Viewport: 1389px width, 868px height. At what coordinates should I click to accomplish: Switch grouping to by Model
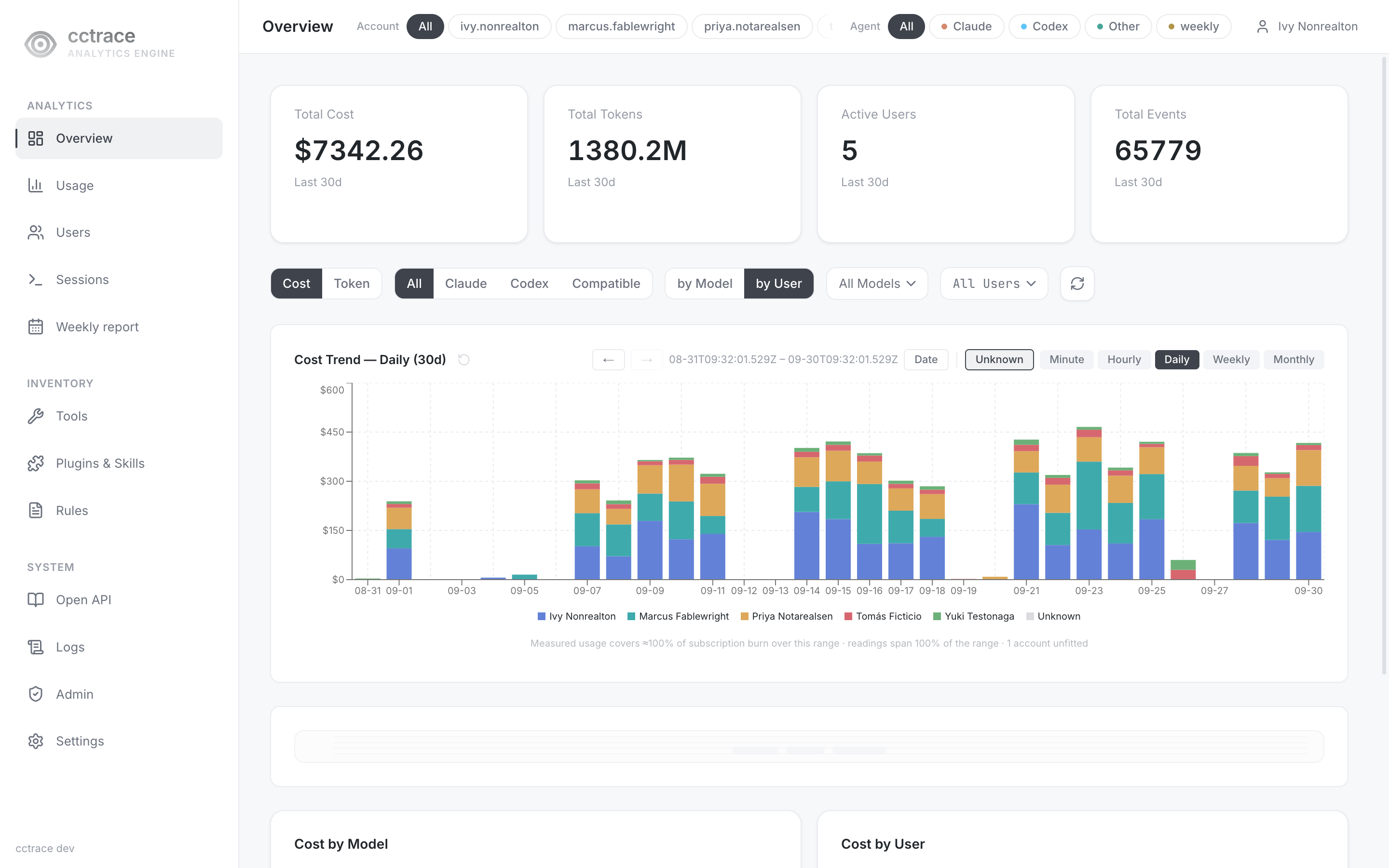tap(705, 284)
